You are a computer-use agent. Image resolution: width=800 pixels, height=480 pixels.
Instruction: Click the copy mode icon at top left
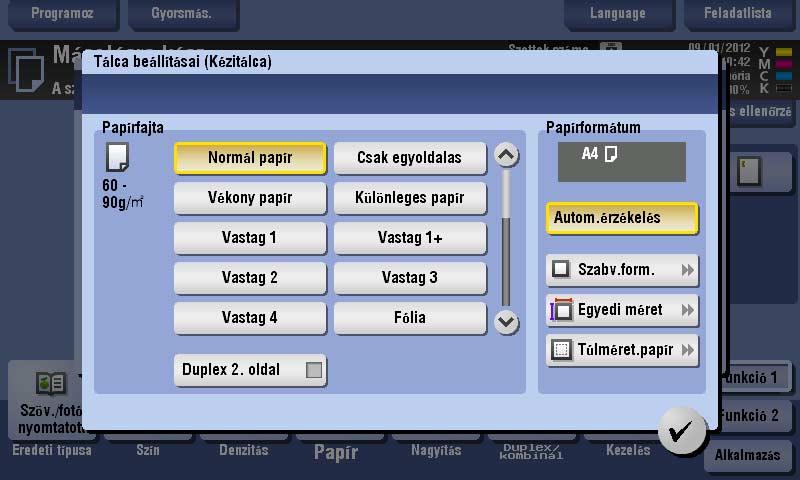(27, 70)
